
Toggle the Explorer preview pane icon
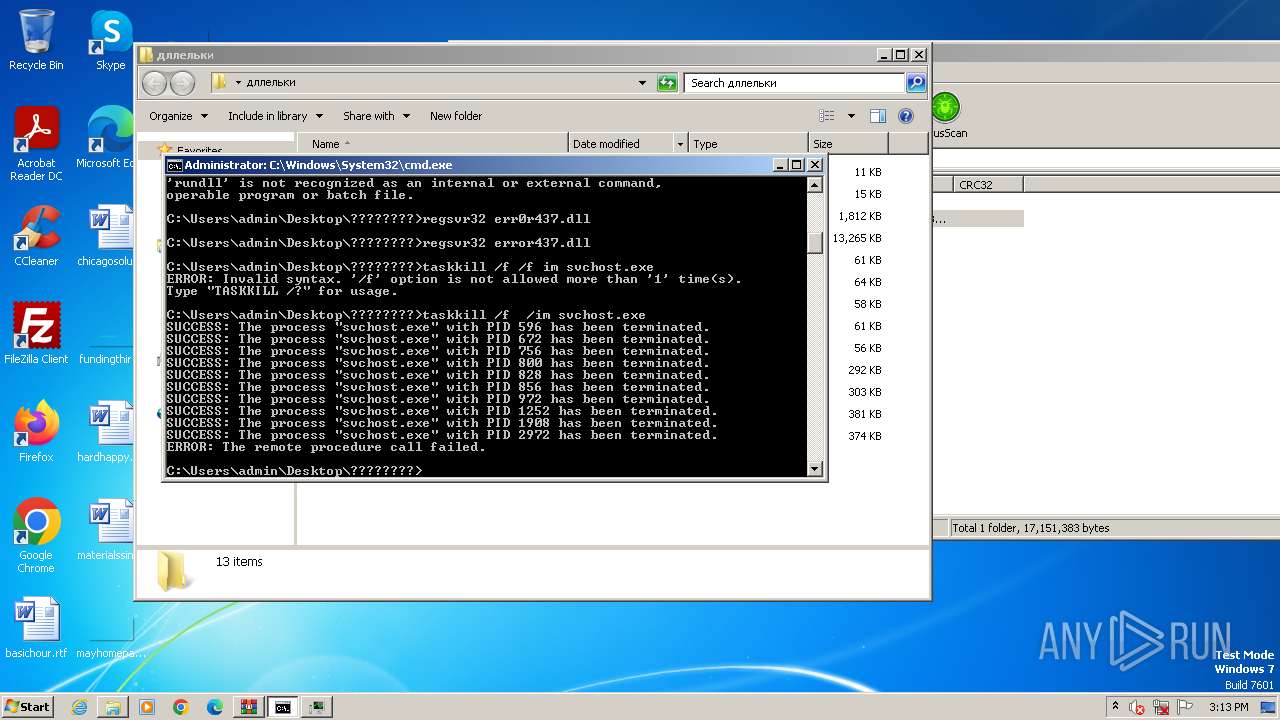pos(877,116)
